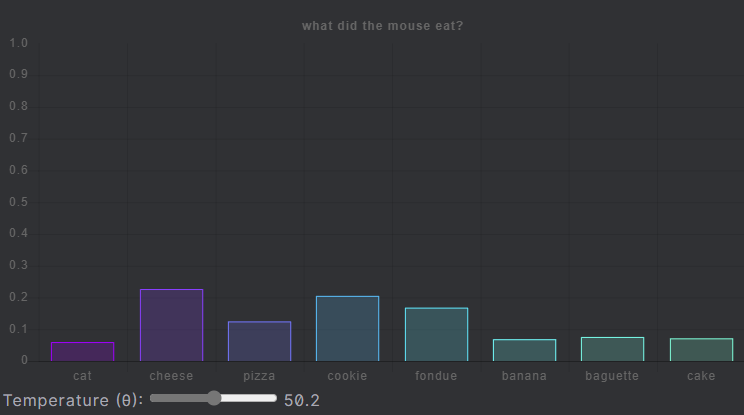The height and width of the screenshot is (415, 744).
Task: Click the 'cat' axis label
Action: (83, 376)
